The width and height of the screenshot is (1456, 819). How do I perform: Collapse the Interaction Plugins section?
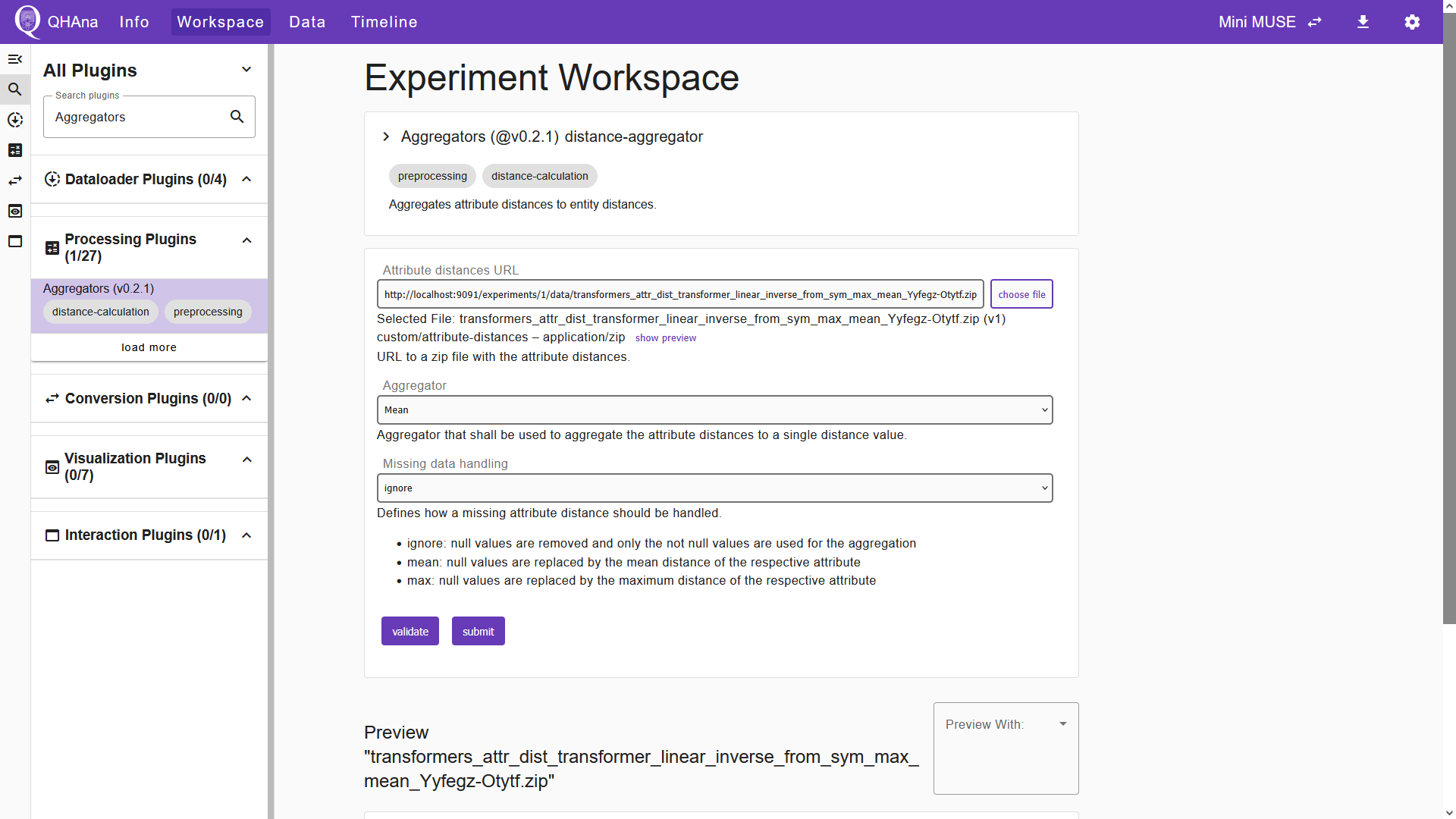pyautogui.click(x=246, y=535)
